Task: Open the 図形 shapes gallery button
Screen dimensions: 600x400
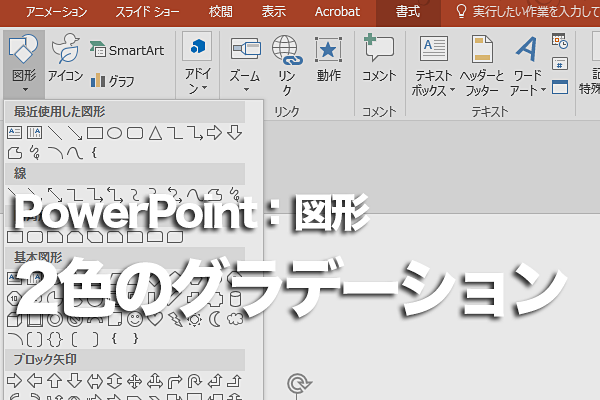Action: (x=24, y=64)
